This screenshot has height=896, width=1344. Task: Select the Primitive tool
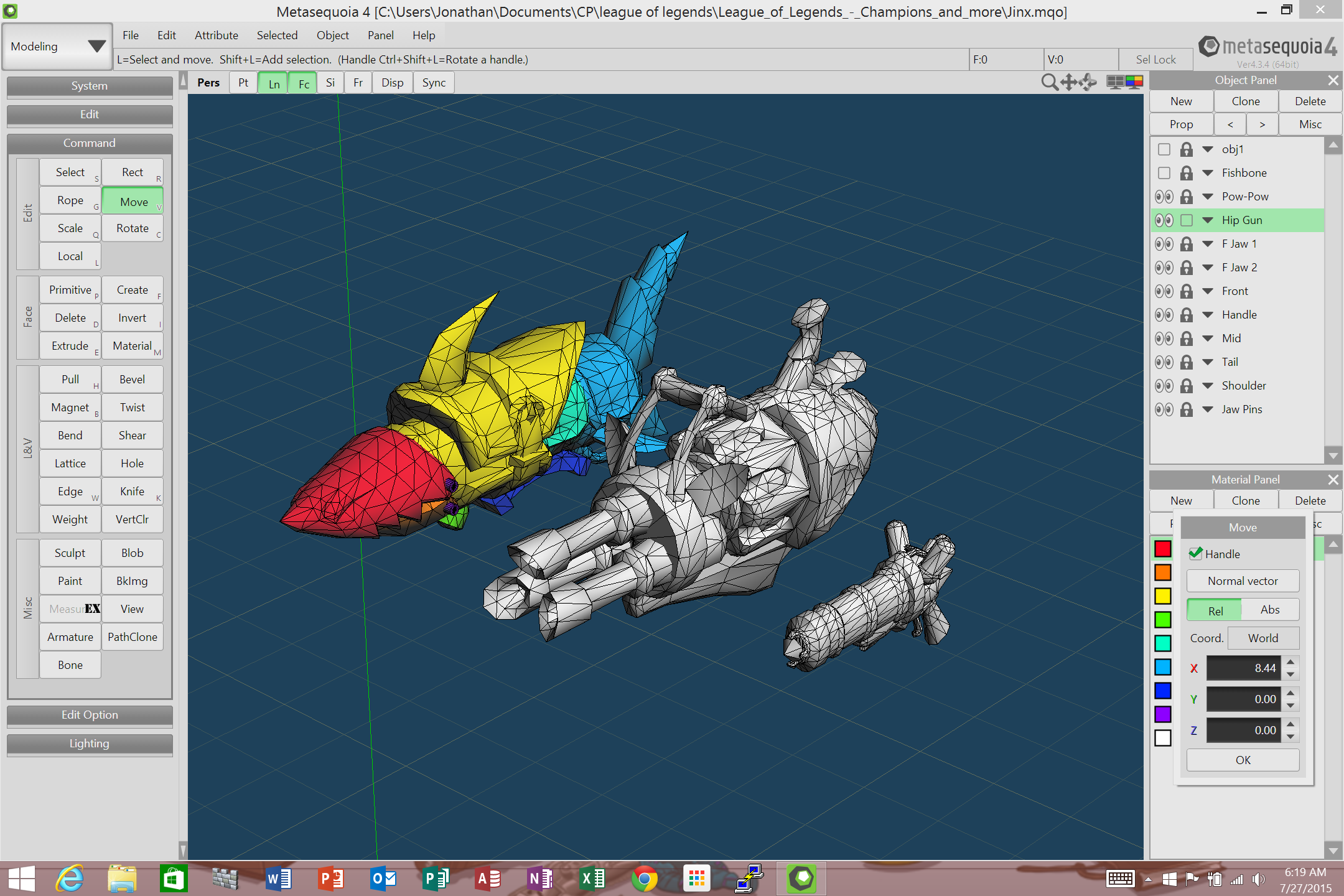click(70, 290)
